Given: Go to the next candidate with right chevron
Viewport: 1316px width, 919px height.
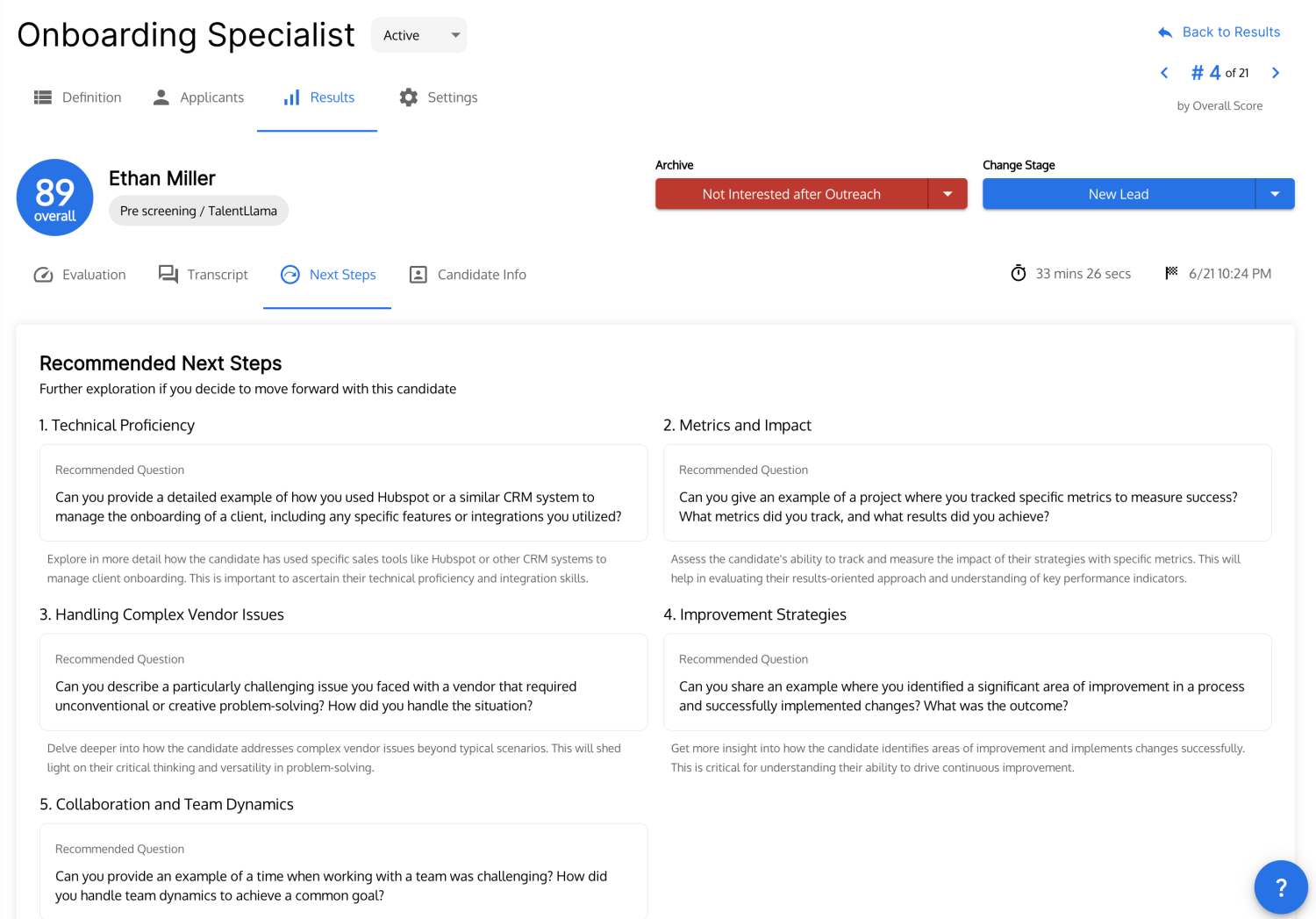Looking at the screenshot, I should coord(1276,73).
